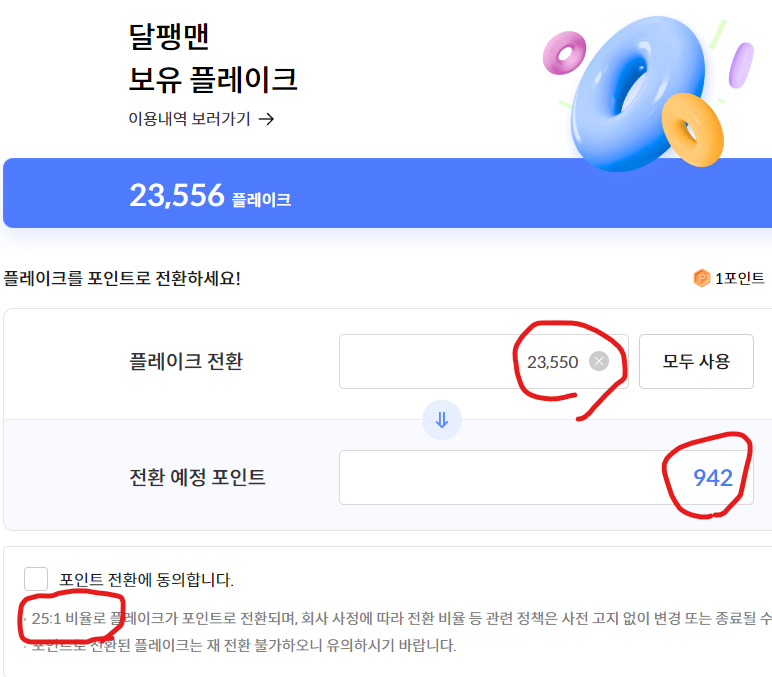Viewport: 772px width, 677px height.
Task: Click the 25:1 conversion ratio notice
Action: click(300, 619)
